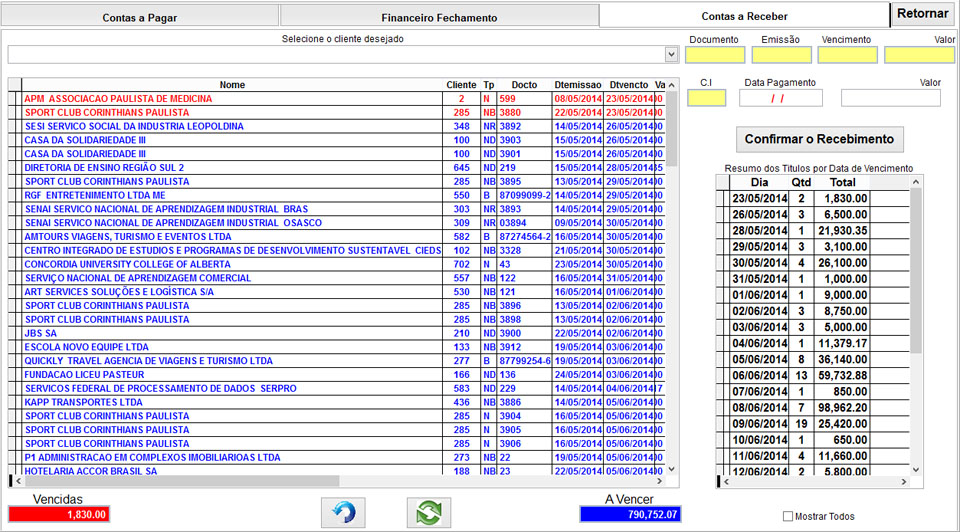This screenshot has width=960, height=532.
Task: Click scroll down arrow of Resumo table
Action: coord(916,470)
